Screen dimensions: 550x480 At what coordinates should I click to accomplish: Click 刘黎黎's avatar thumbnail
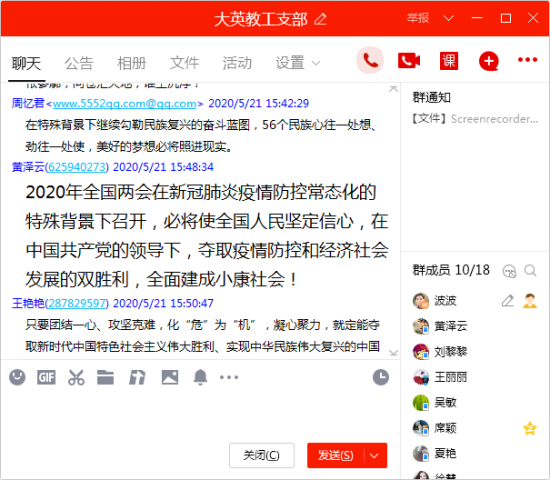pos(421,352)
